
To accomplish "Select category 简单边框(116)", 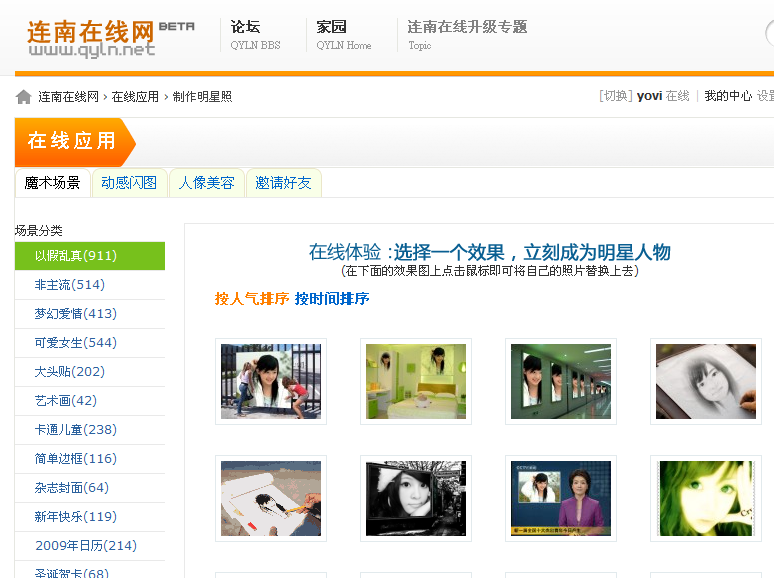I will 90,459.
